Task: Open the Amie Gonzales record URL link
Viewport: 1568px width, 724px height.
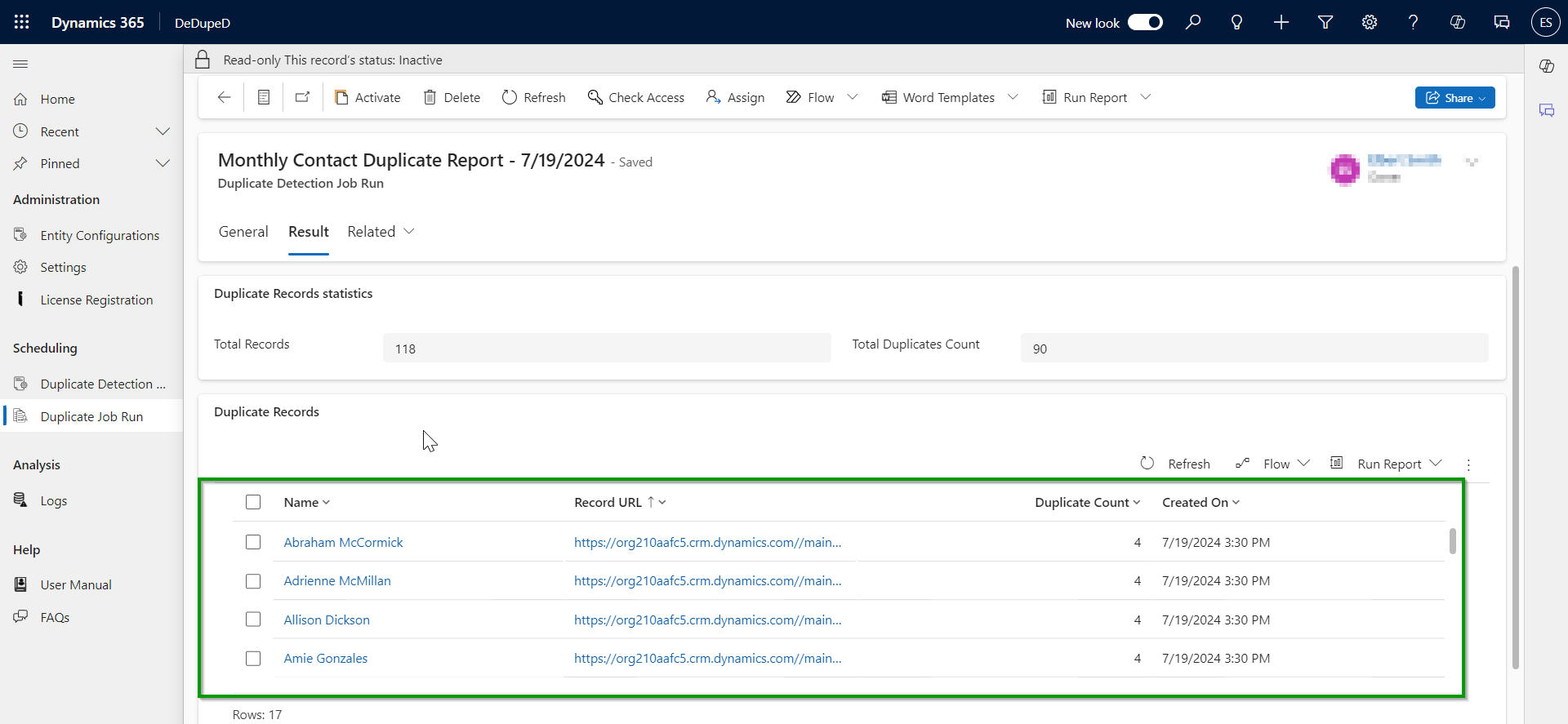Action: click(x=707, y=658)
